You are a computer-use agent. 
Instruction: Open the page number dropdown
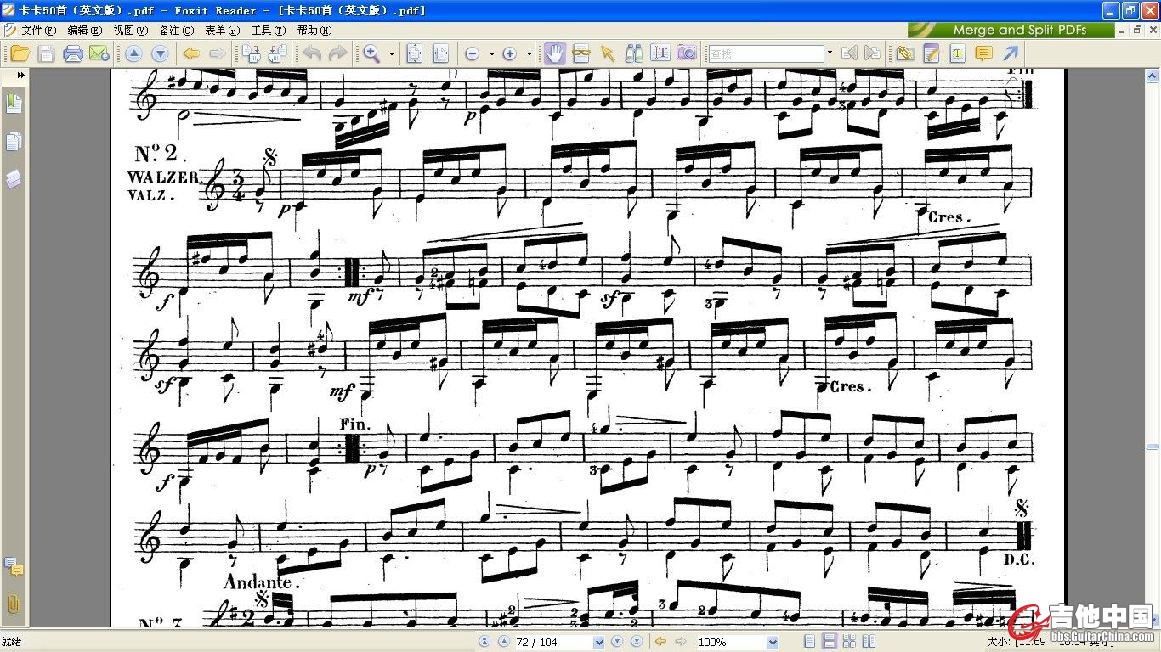point(598,642)
